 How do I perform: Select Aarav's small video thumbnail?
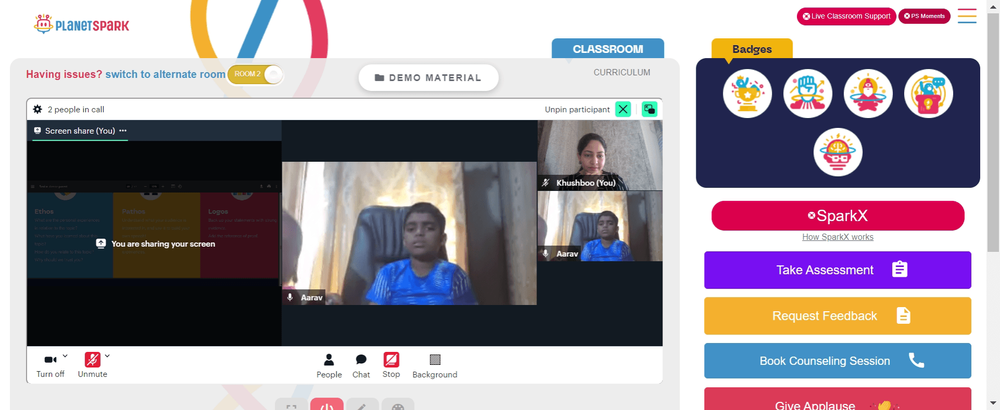pyautogui.click(x=599, y=226)
